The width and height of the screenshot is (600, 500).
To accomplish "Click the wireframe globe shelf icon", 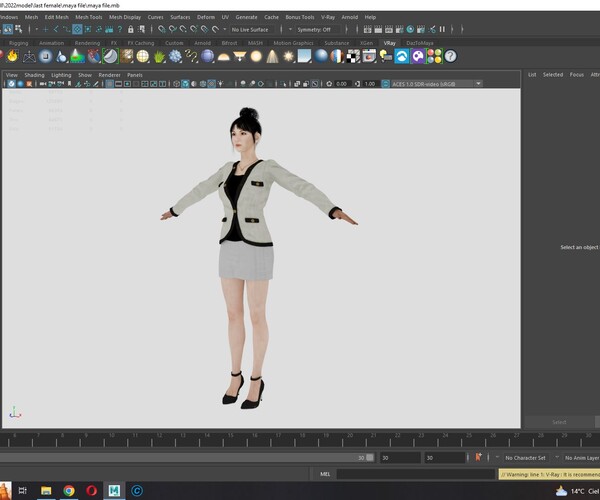I will (143, 56).
